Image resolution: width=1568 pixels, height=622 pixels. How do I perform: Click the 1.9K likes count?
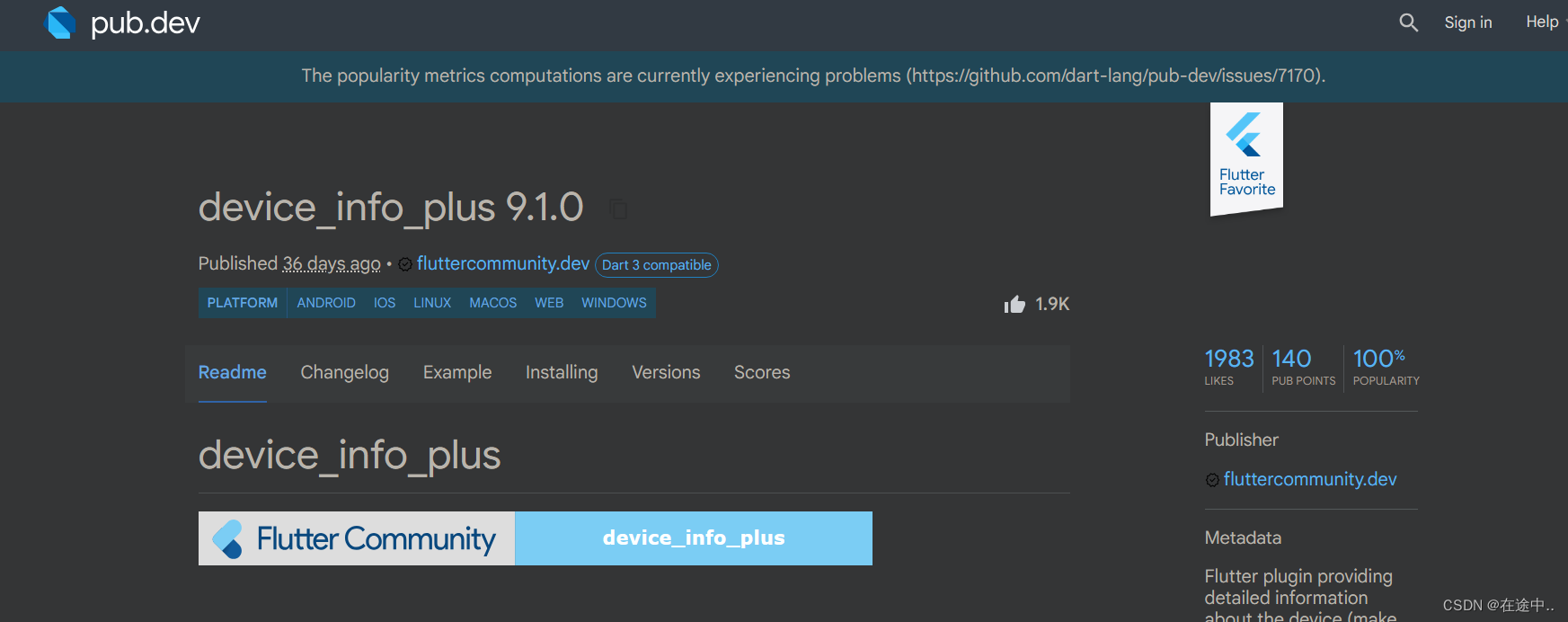pyautogui.click(x=1052, y=304)
